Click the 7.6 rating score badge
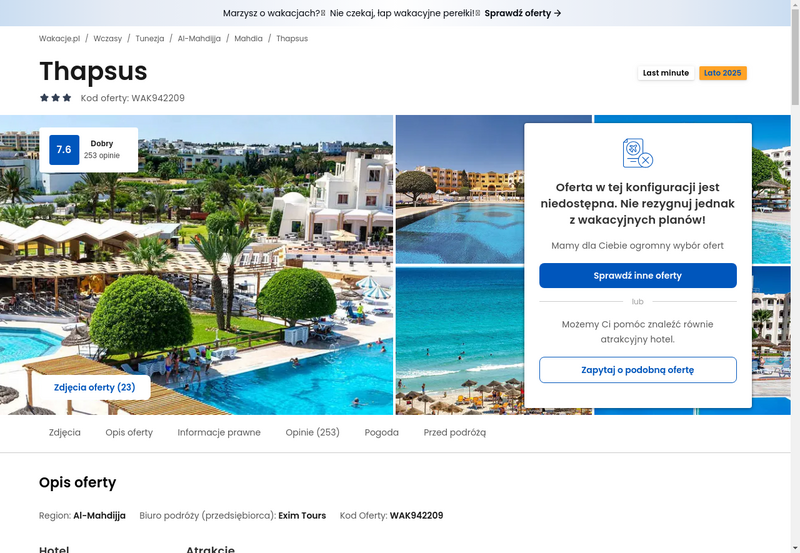 tap(64, 149)
